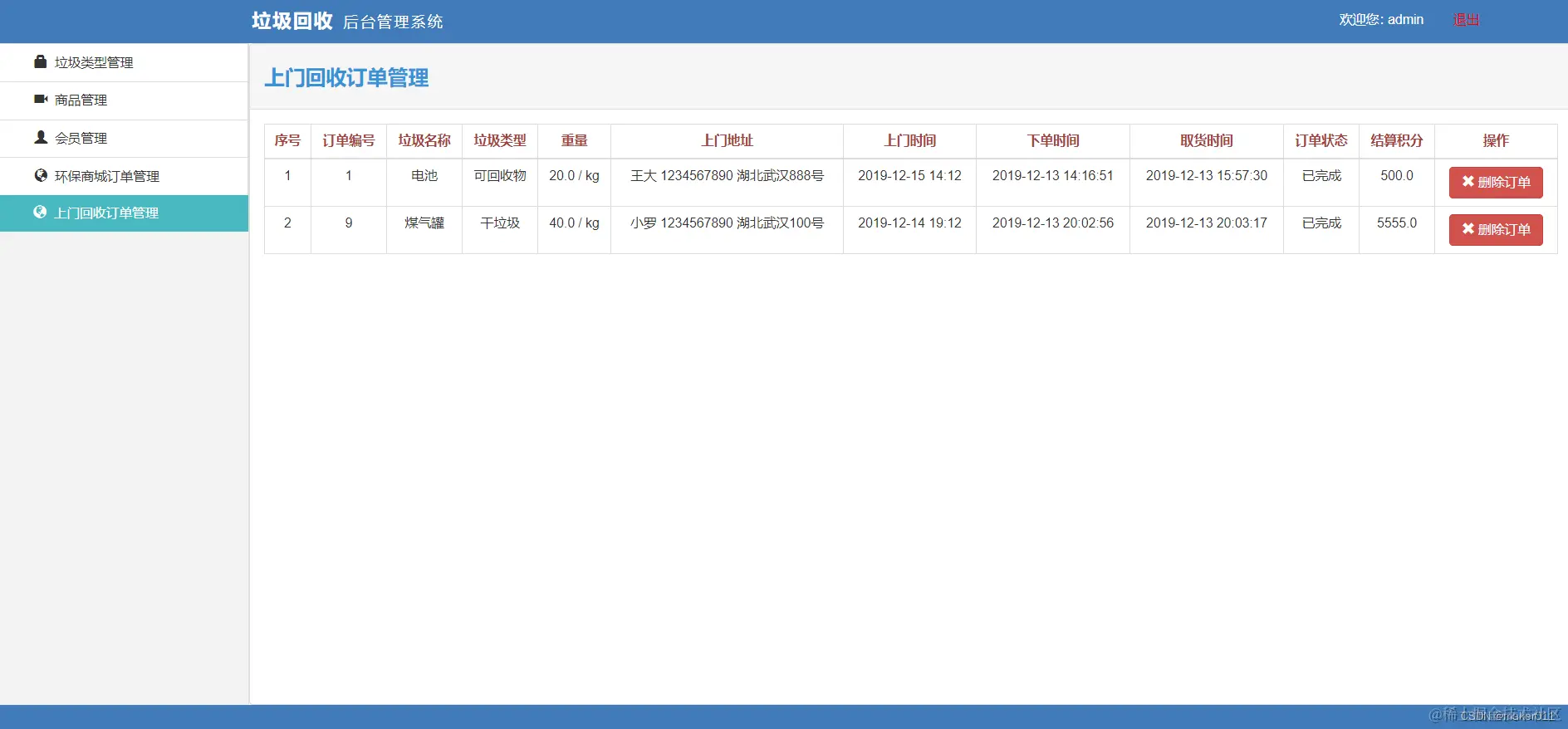Click the lock icon beside 垃圾类型管理

click(40, 61)
